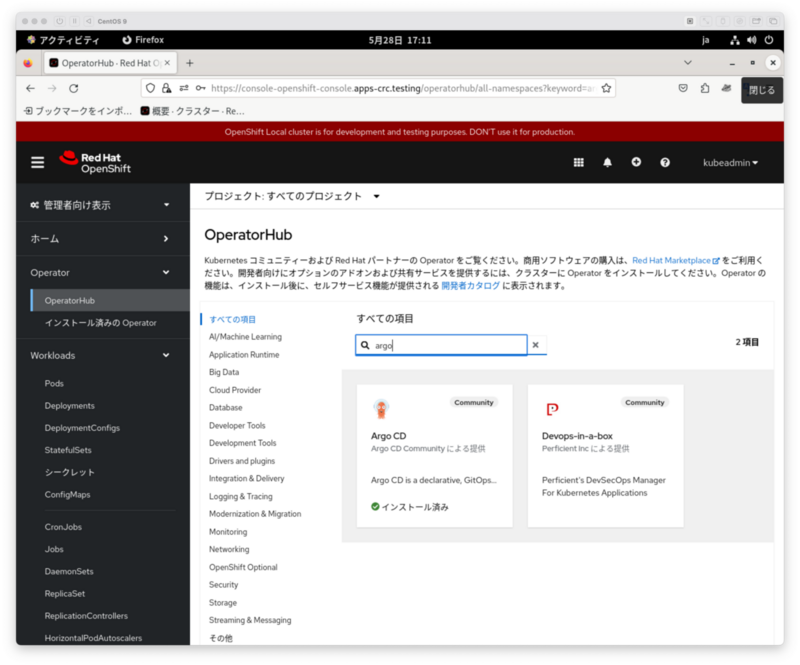Click the shield tracking protection icon
800x665 pixels.
point(150,88)
